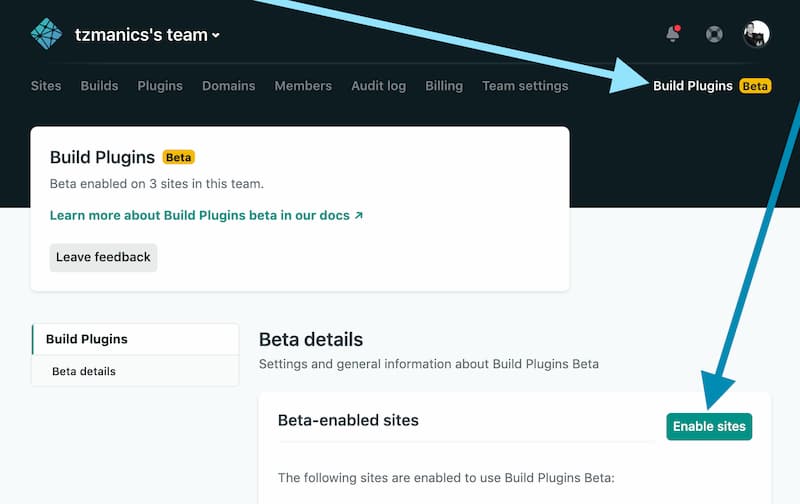Select Build Plugins in the left sidebar
The height and width of the screenshot is (504, 800).
tap(87, 339)
